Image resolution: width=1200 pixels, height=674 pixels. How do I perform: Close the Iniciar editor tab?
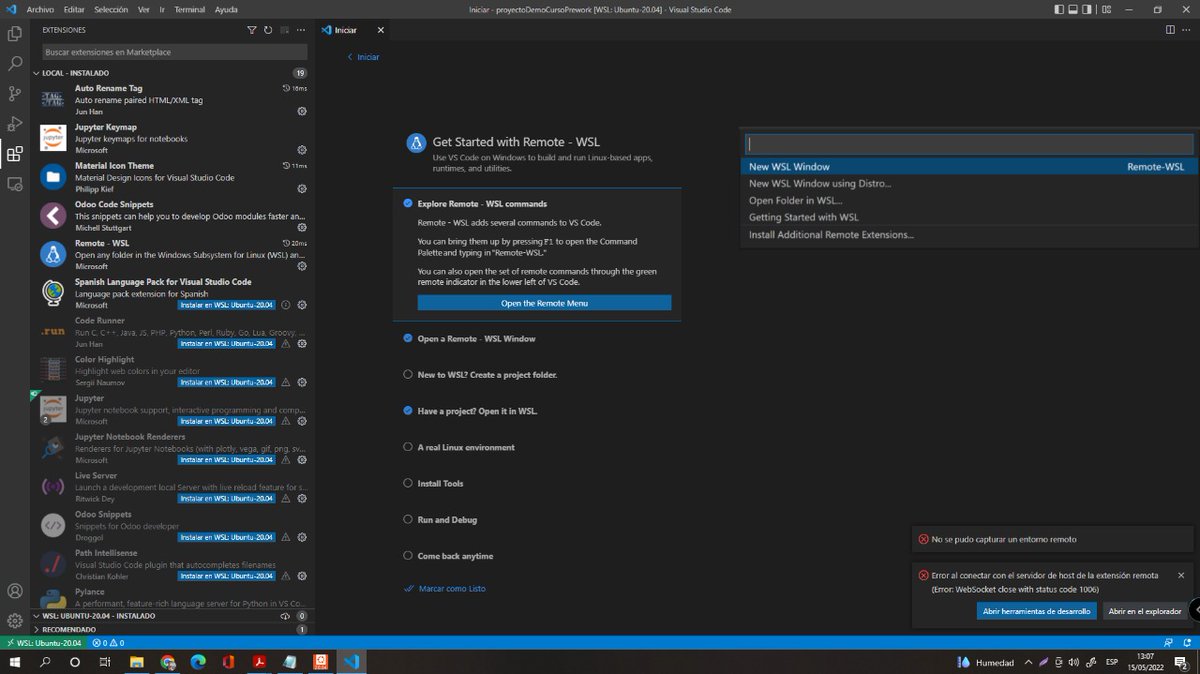(x=382, y=30)
